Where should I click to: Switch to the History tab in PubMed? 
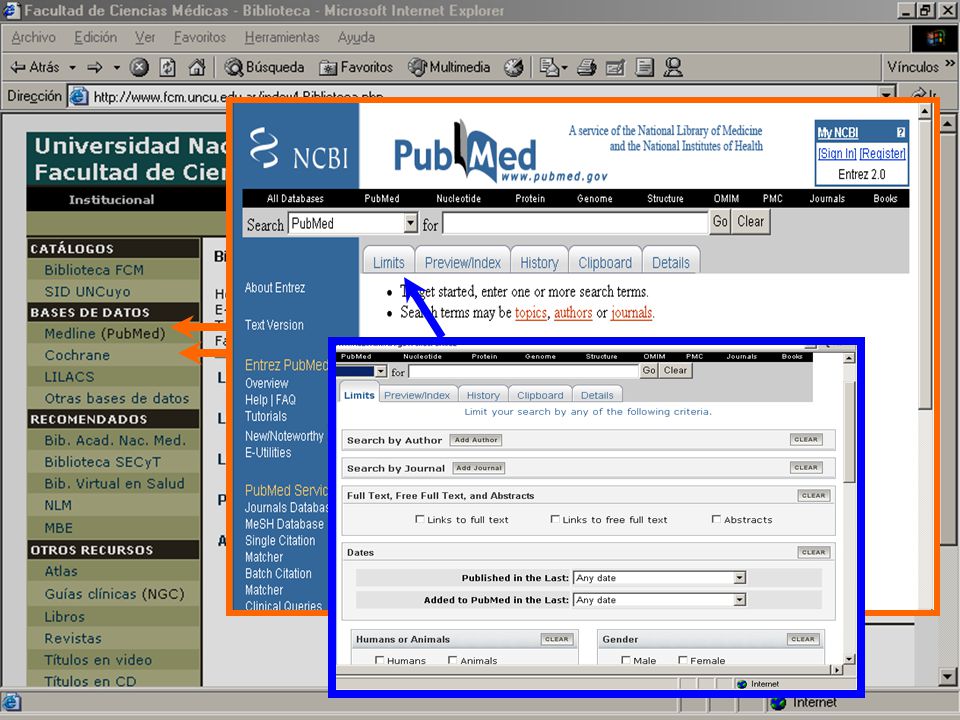539,263
